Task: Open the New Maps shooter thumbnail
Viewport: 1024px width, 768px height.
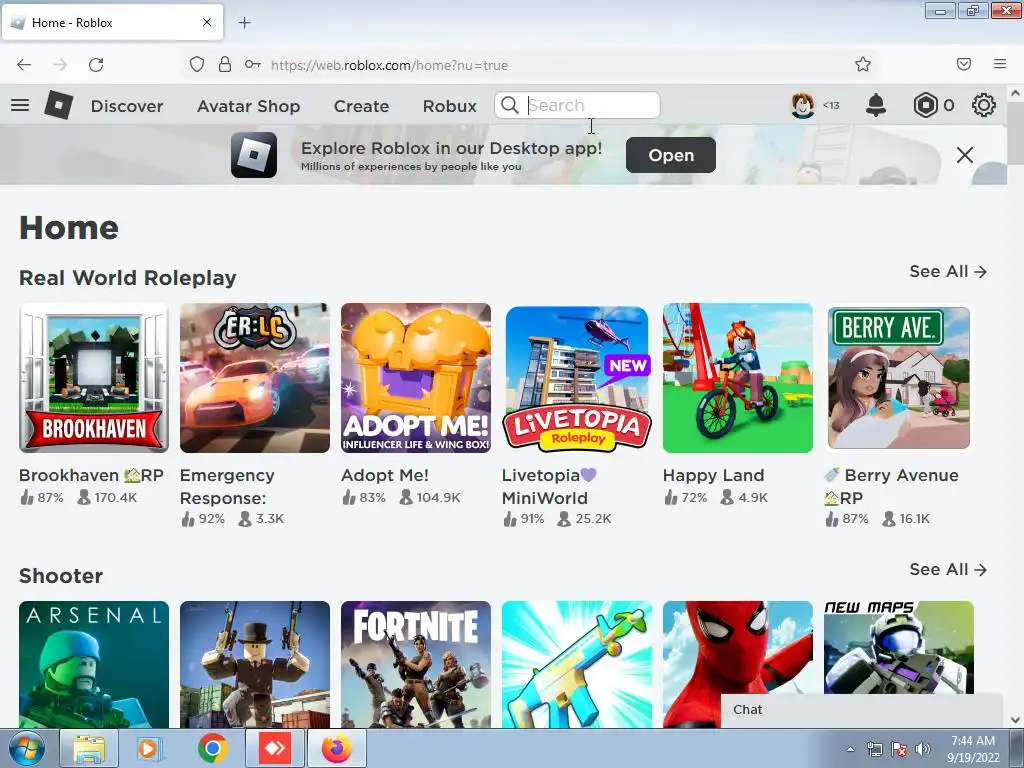Action: click(x=899, y=647)
